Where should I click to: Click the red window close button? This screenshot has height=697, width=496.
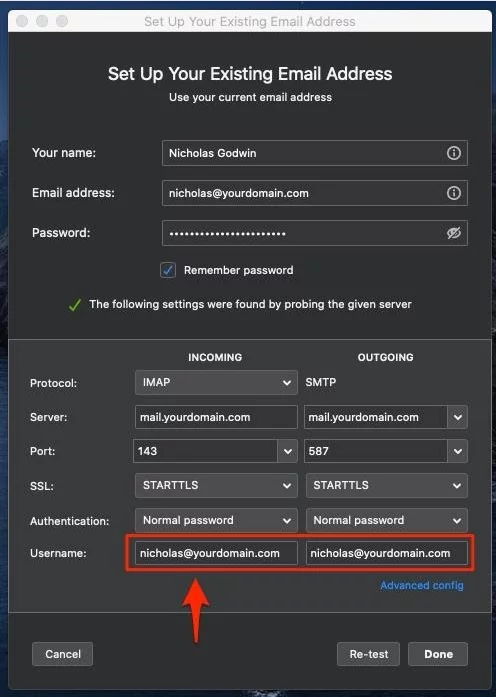pyautogui.click(x=22, y=21)
